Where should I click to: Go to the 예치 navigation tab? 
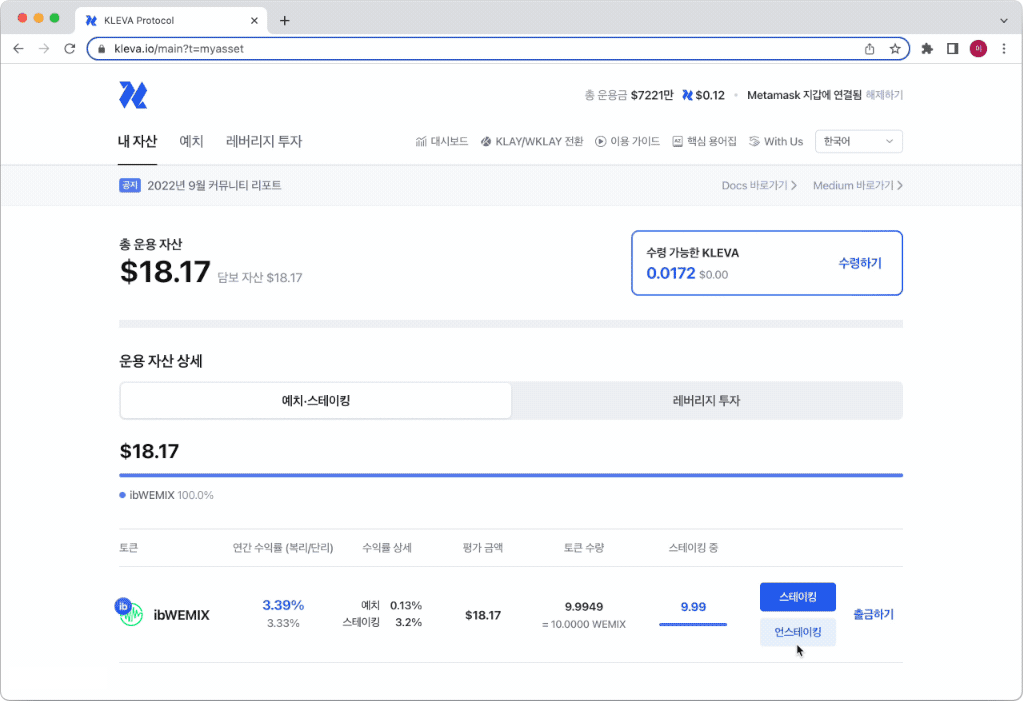191,142
